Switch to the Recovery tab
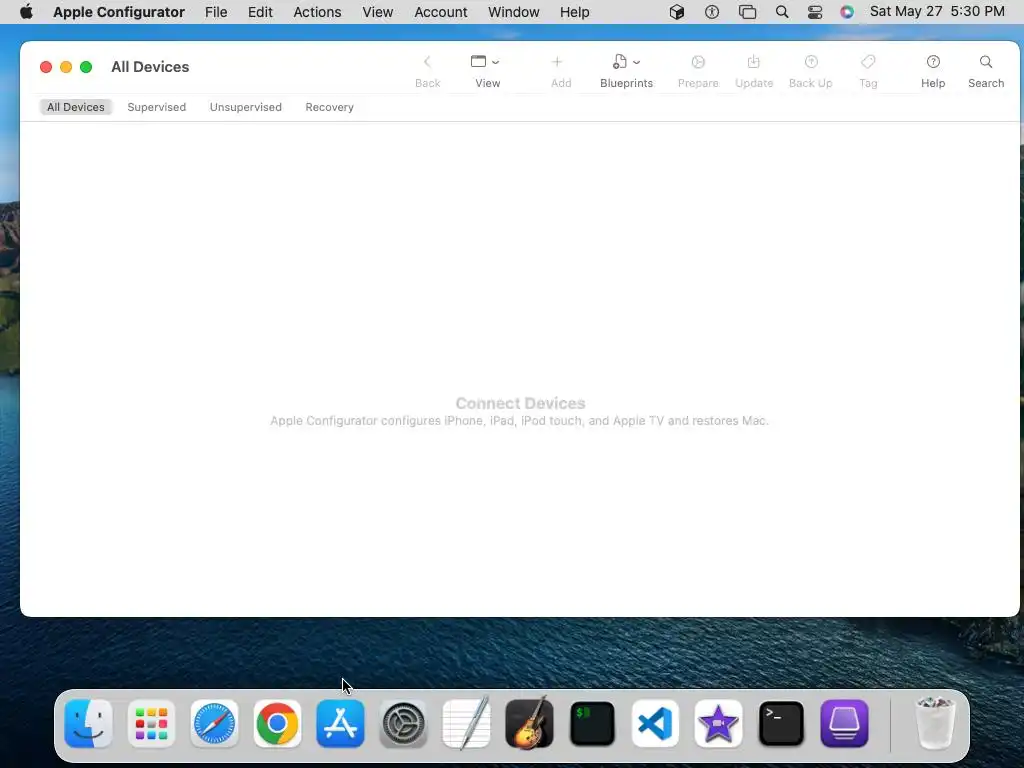The image size is (1024, 768). [329, 107]
